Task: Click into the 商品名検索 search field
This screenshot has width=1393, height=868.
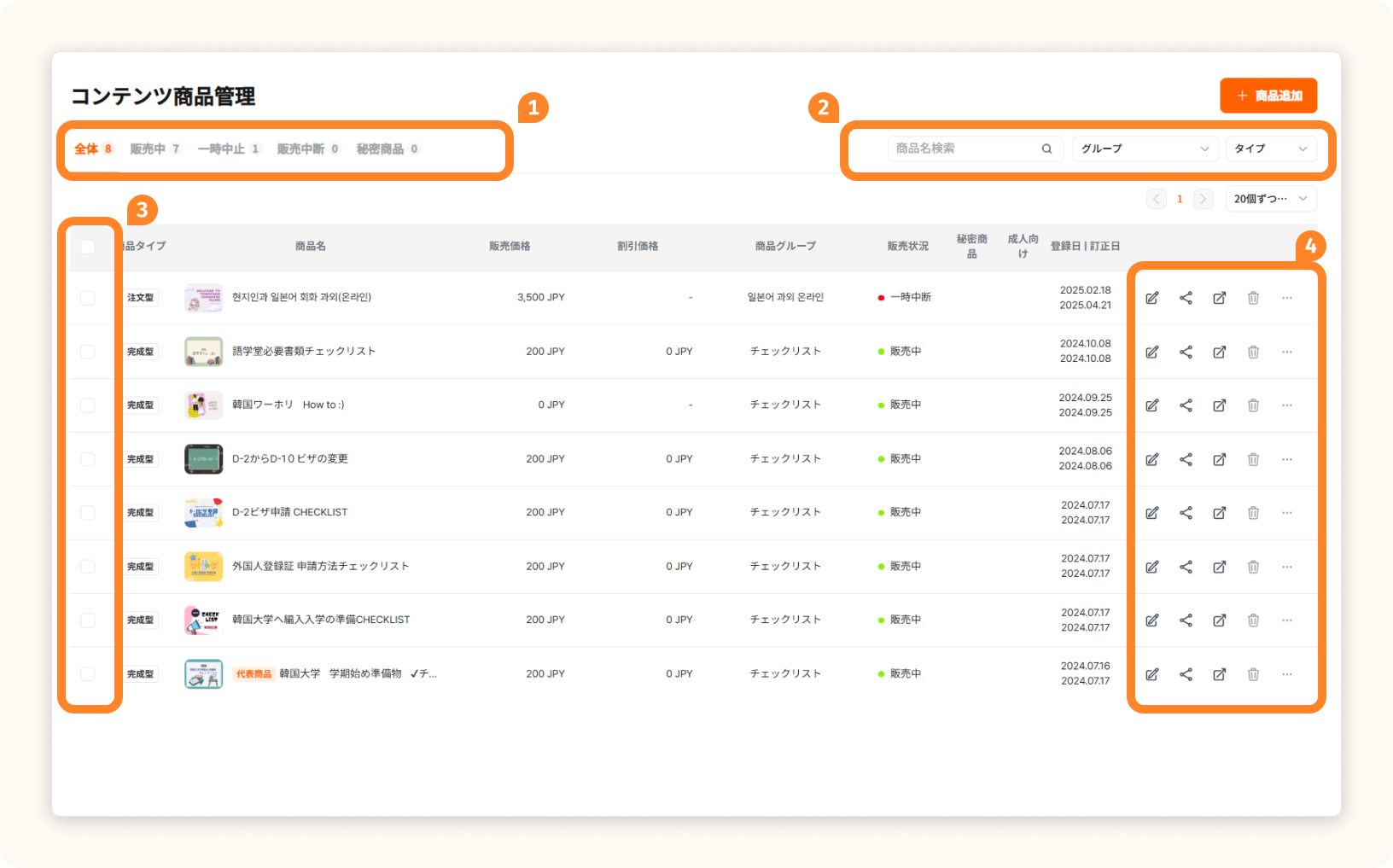Action: [x=965, y=149]
